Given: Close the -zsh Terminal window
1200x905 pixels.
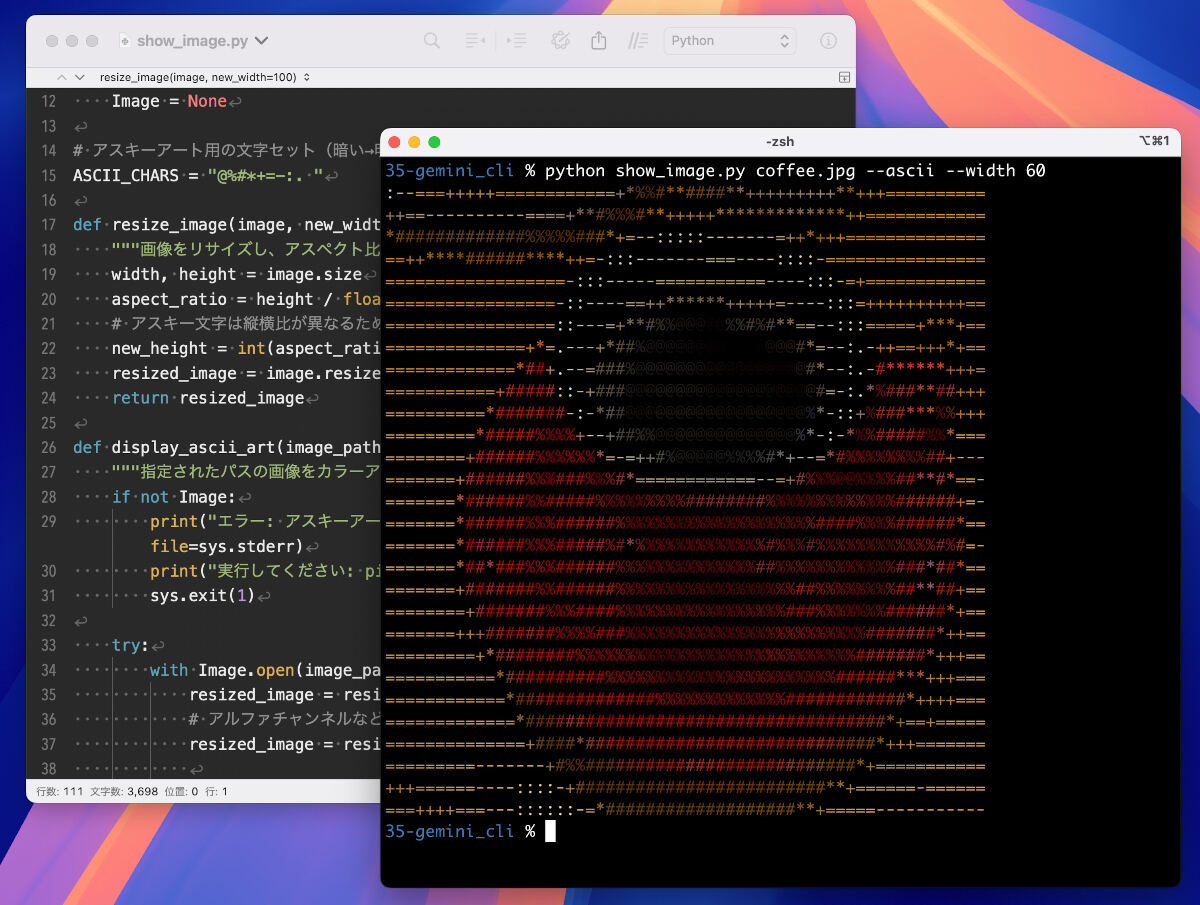Looking at the screenshot, I should click(x=394, y=142).
